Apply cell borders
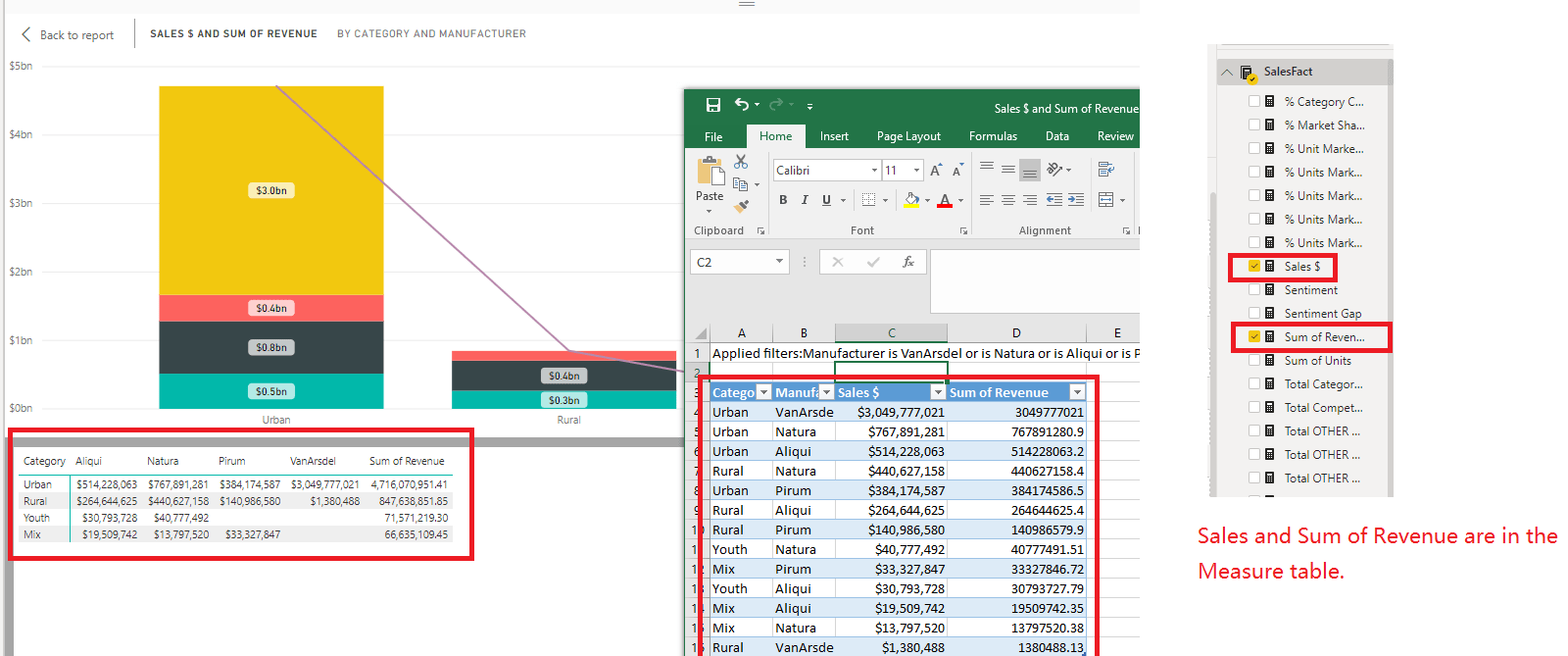 (868, 200)
